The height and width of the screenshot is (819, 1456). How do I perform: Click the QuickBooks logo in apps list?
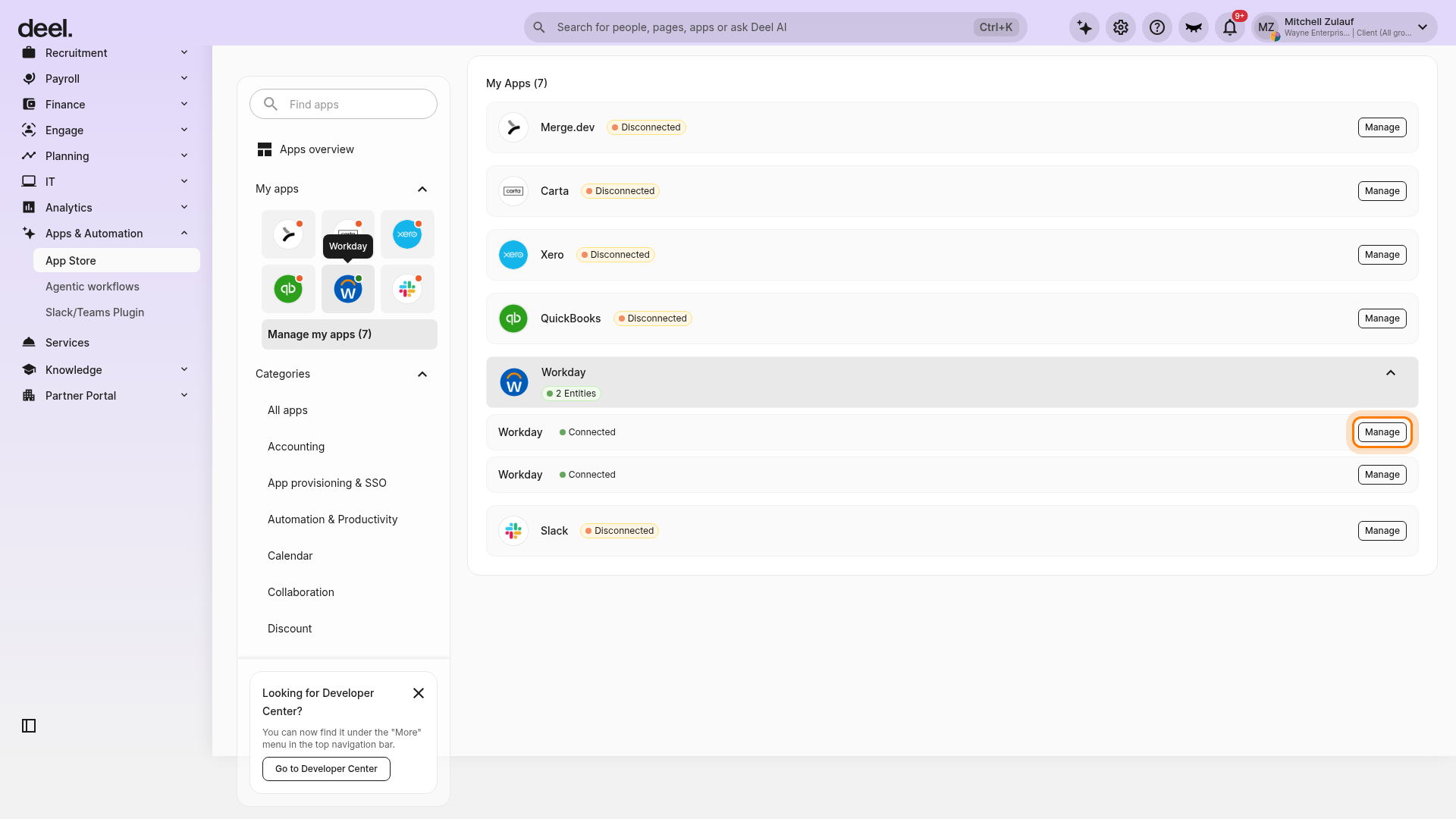pos(513,318)
